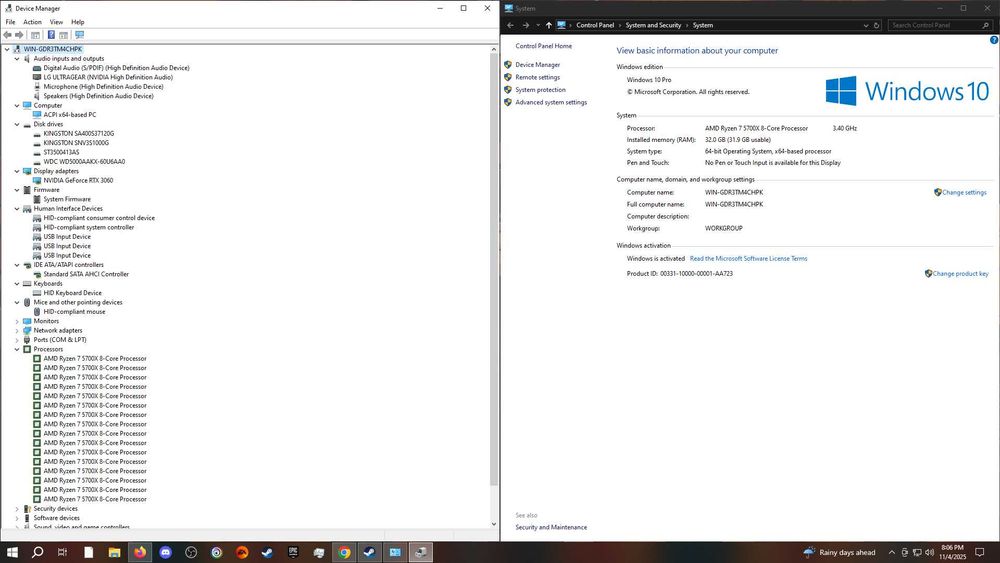Click the Forward button in System window
1000x563 pixels.
pyautogui.click(x=526, y=26)
